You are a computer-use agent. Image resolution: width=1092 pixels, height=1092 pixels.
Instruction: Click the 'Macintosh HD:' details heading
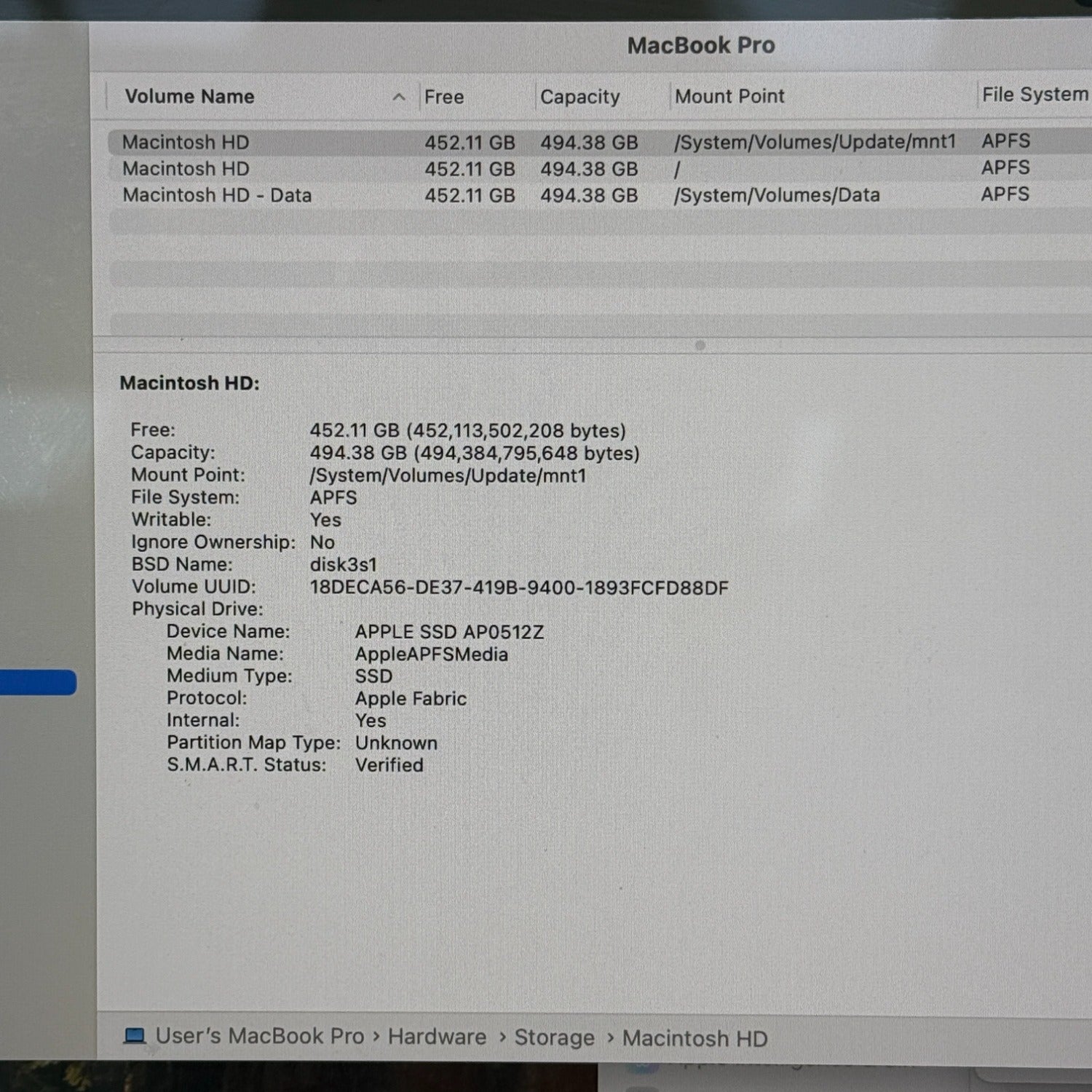tap(189, 383)
